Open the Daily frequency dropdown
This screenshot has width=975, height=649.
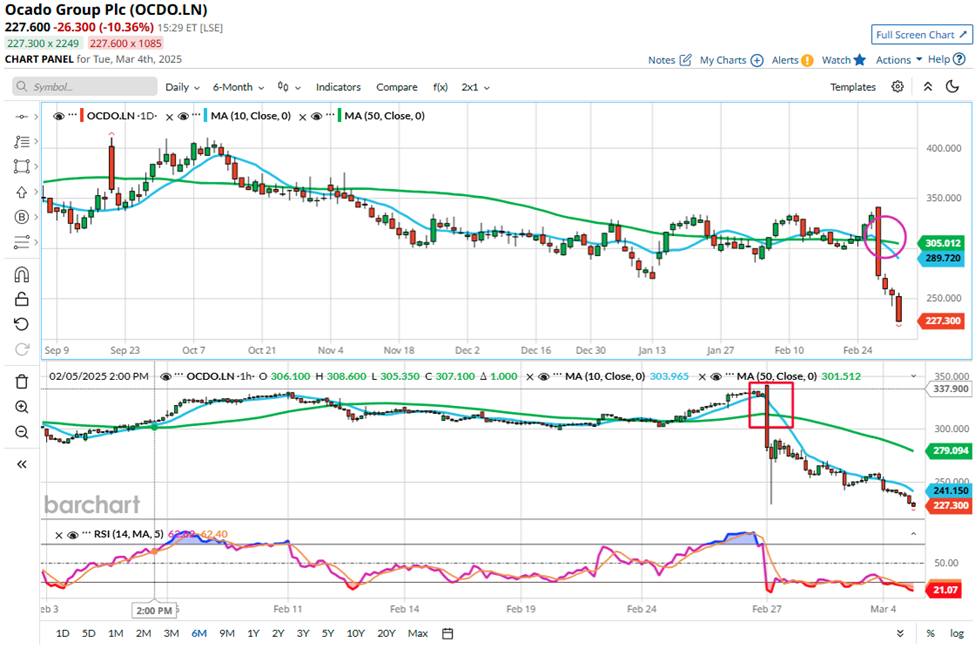tap(182, 87)
